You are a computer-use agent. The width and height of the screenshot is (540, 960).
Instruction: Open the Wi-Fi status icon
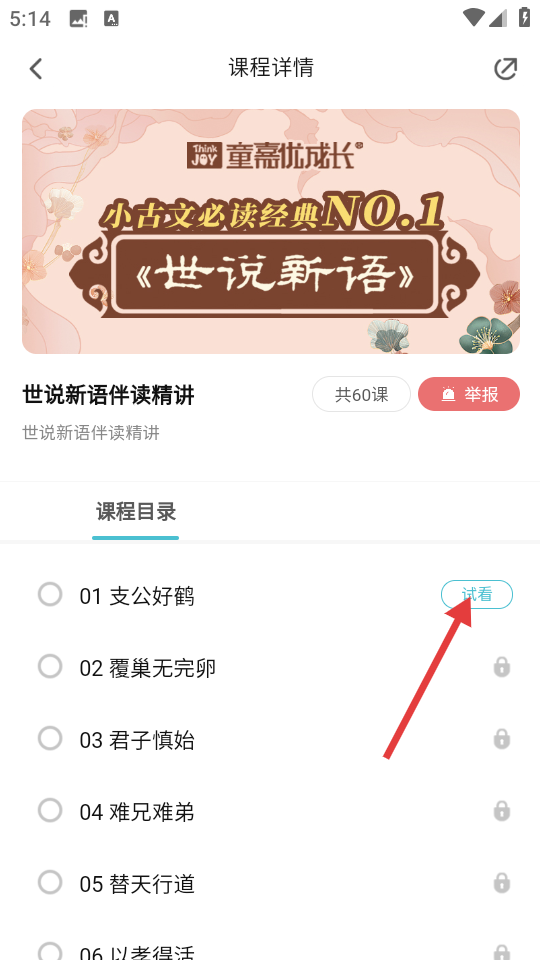click(x=473, y=18)
